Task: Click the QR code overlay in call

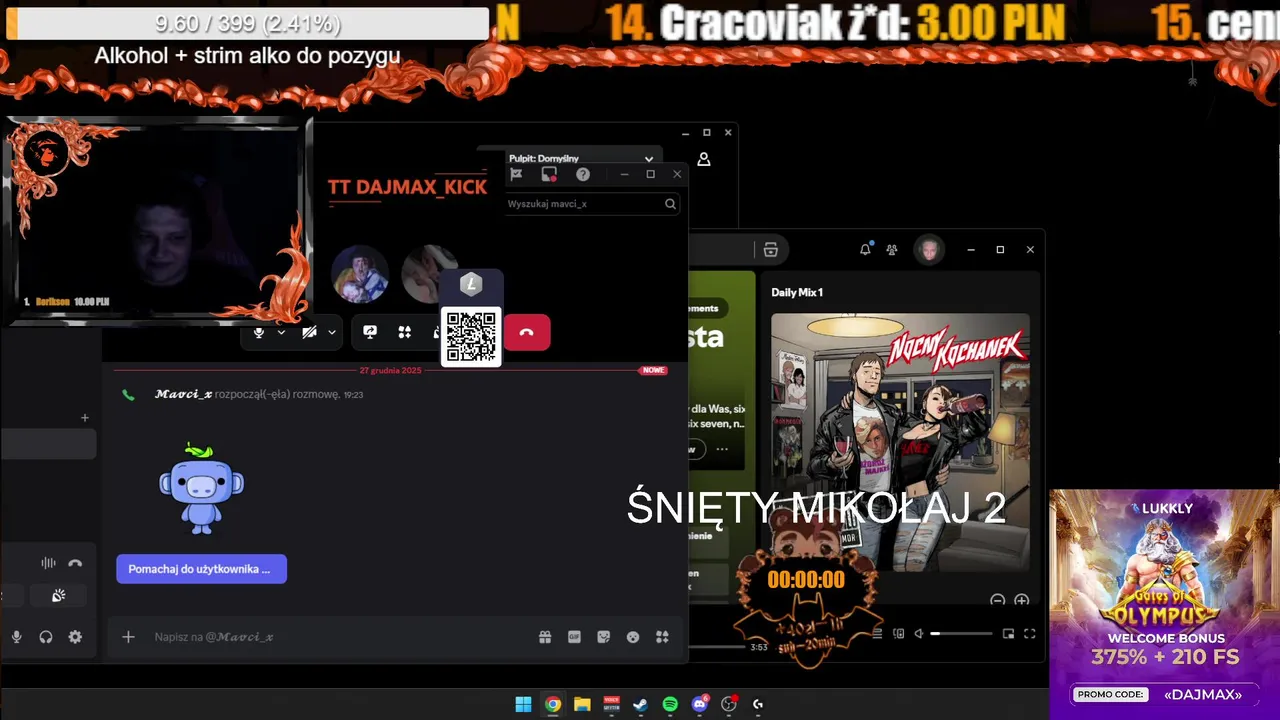Action: [x=471, y=336]
